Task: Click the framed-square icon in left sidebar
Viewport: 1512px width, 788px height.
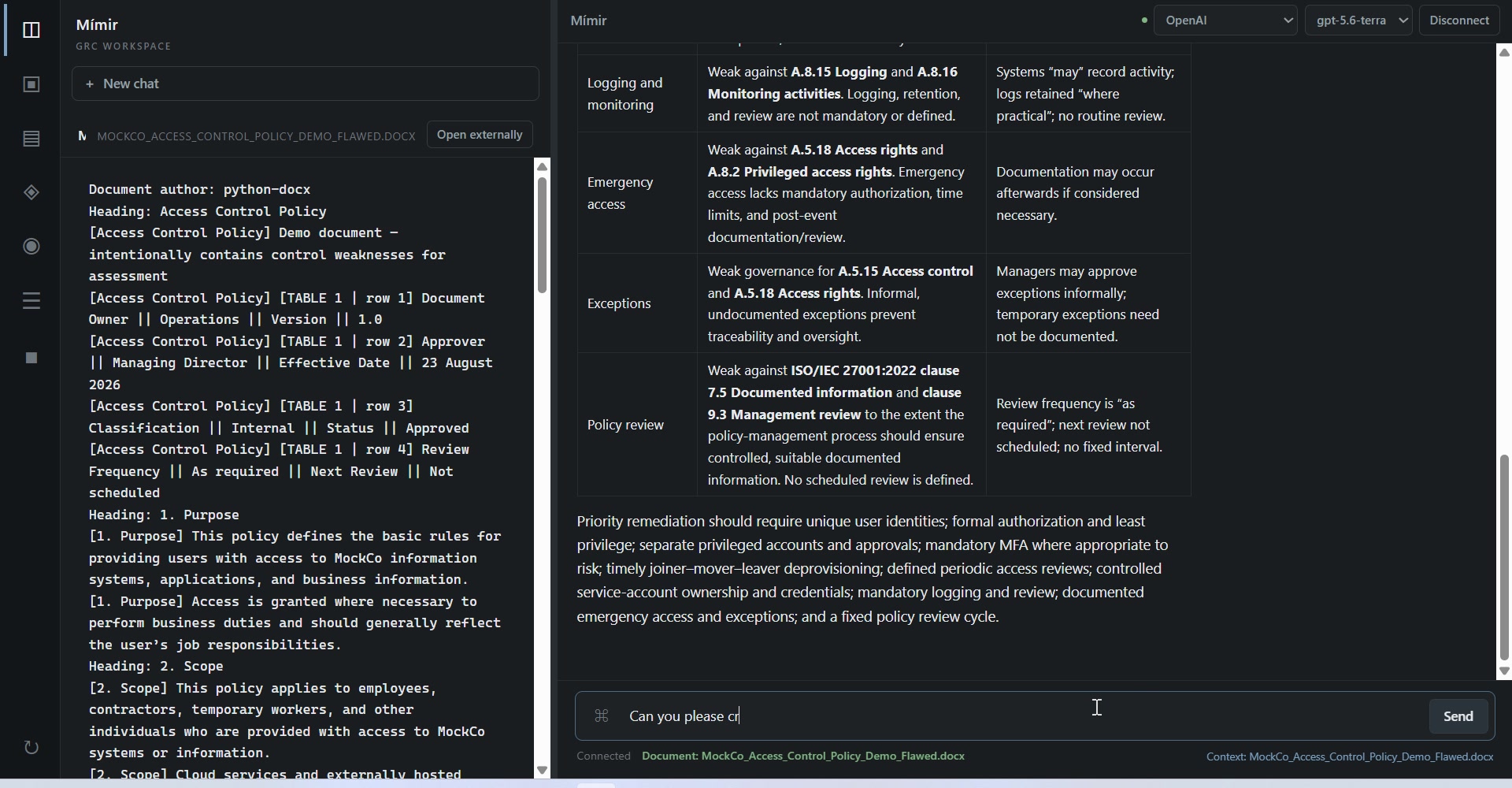Action: pyautogui.click(x=31, y=84)
